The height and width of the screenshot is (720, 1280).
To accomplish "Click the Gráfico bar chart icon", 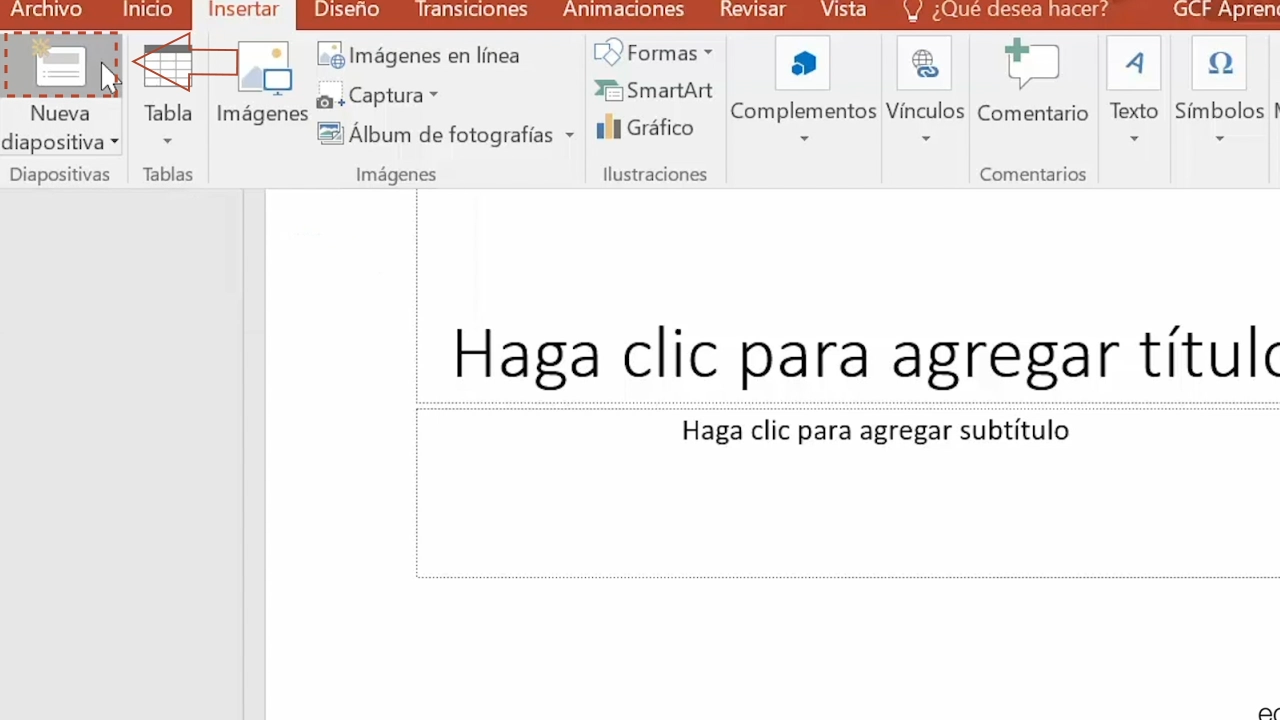I will click(608, 127).
